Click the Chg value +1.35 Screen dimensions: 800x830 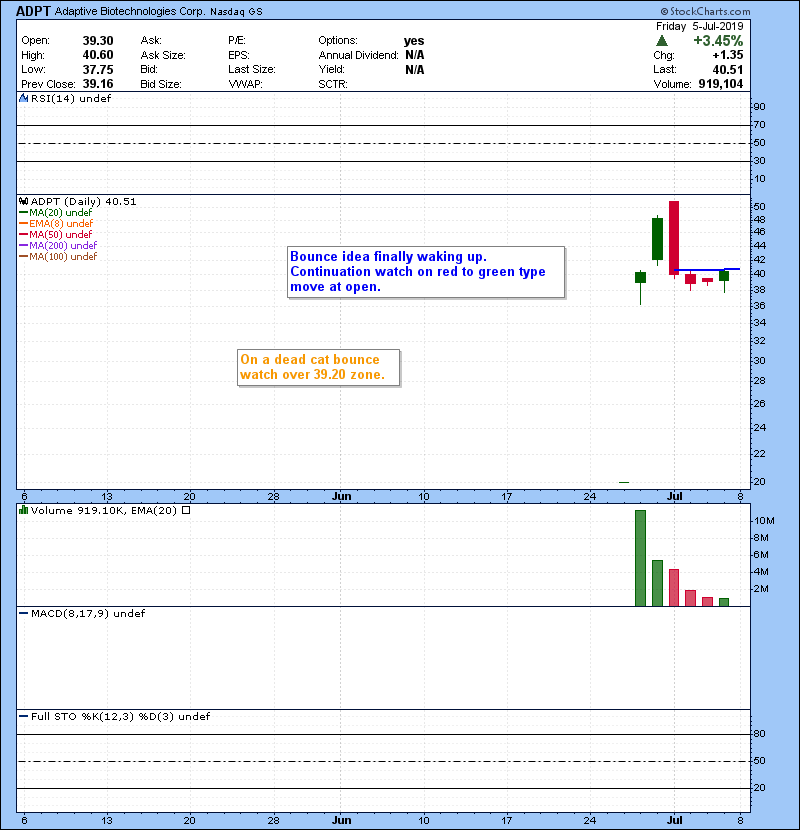727,55
